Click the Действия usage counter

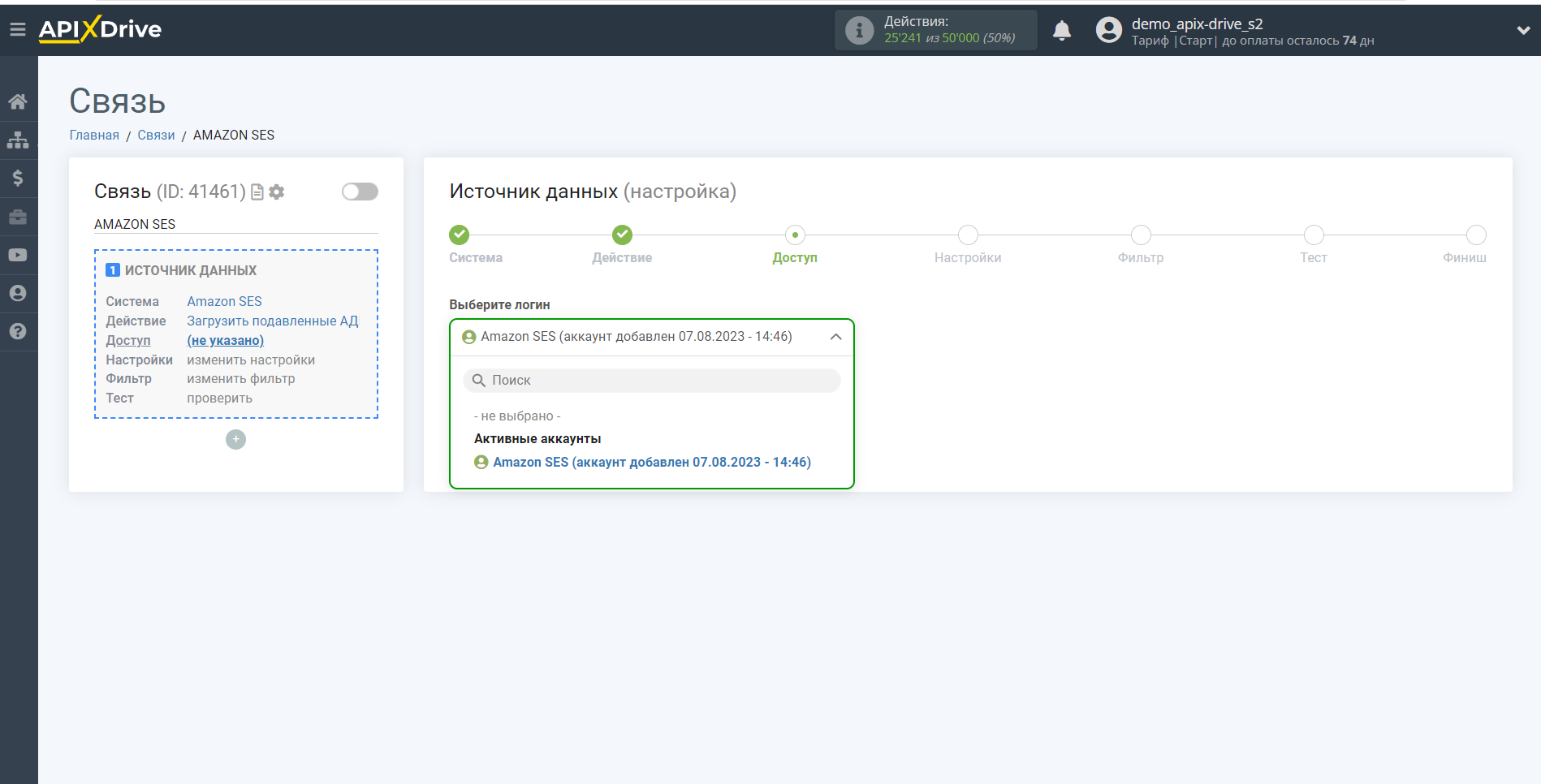tap(936, 30)
